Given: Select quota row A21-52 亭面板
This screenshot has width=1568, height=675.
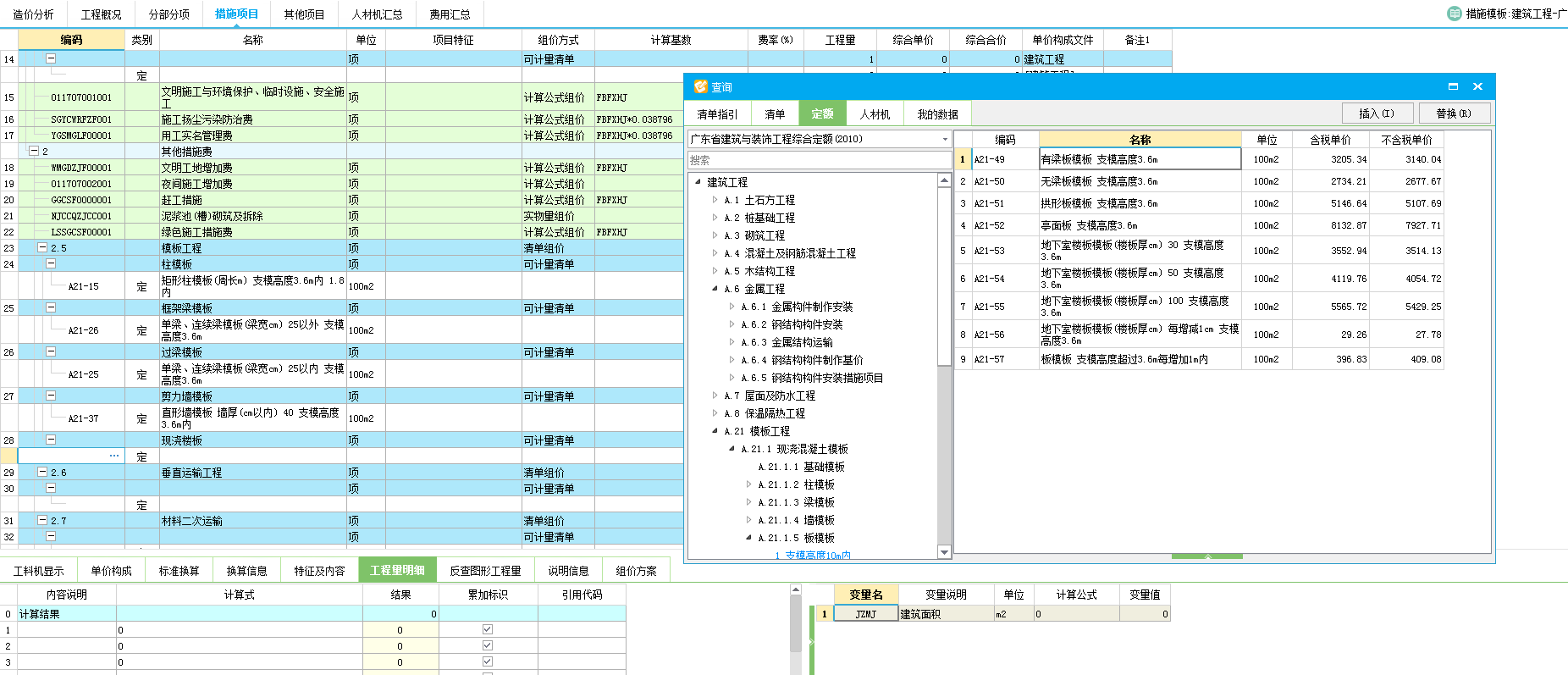Looking at the screenshot, I should (x=1199, y=225).
